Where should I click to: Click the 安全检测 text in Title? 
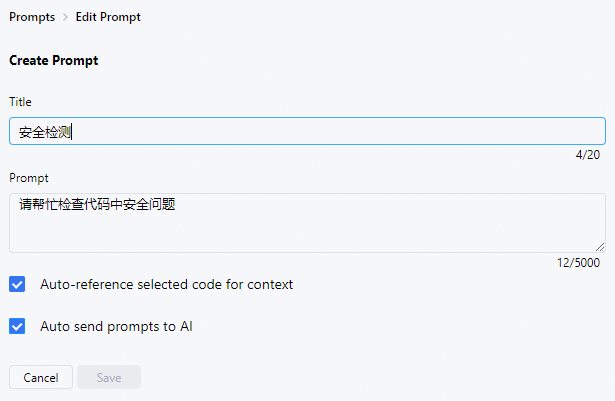point(45,132)
